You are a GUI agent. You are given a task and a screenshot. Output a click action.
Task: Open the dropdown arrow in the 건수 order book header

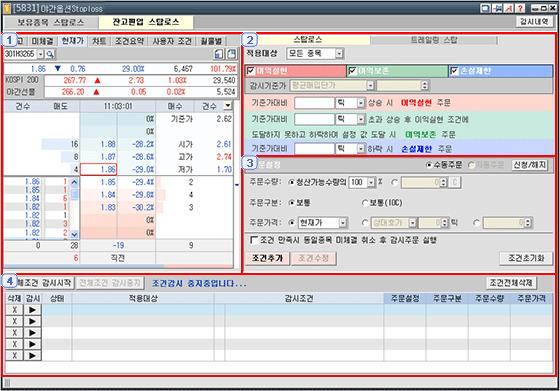pos(227,106)
